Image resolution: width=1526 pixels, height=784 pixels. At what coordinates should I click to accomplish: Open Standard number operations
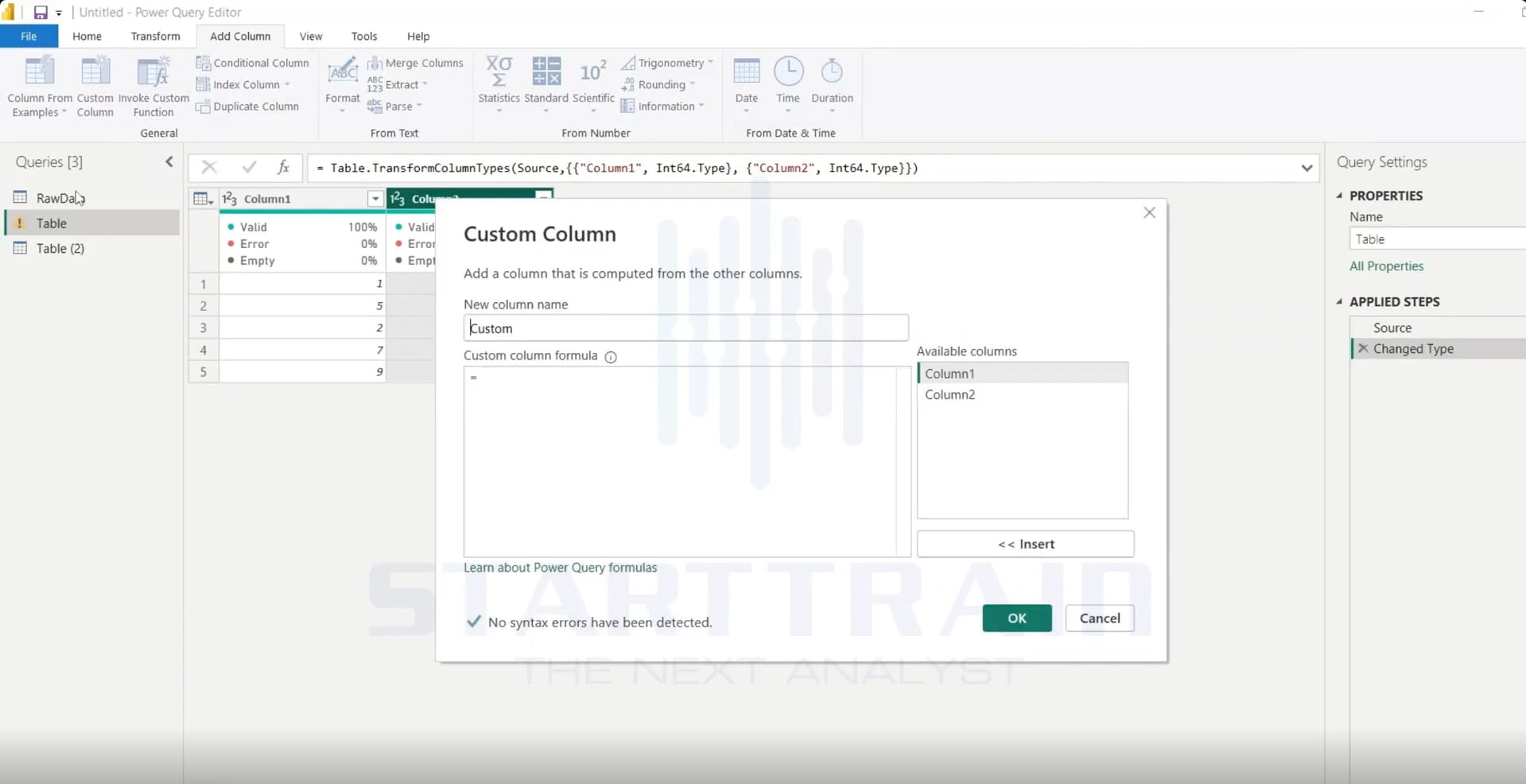[546, 84]
